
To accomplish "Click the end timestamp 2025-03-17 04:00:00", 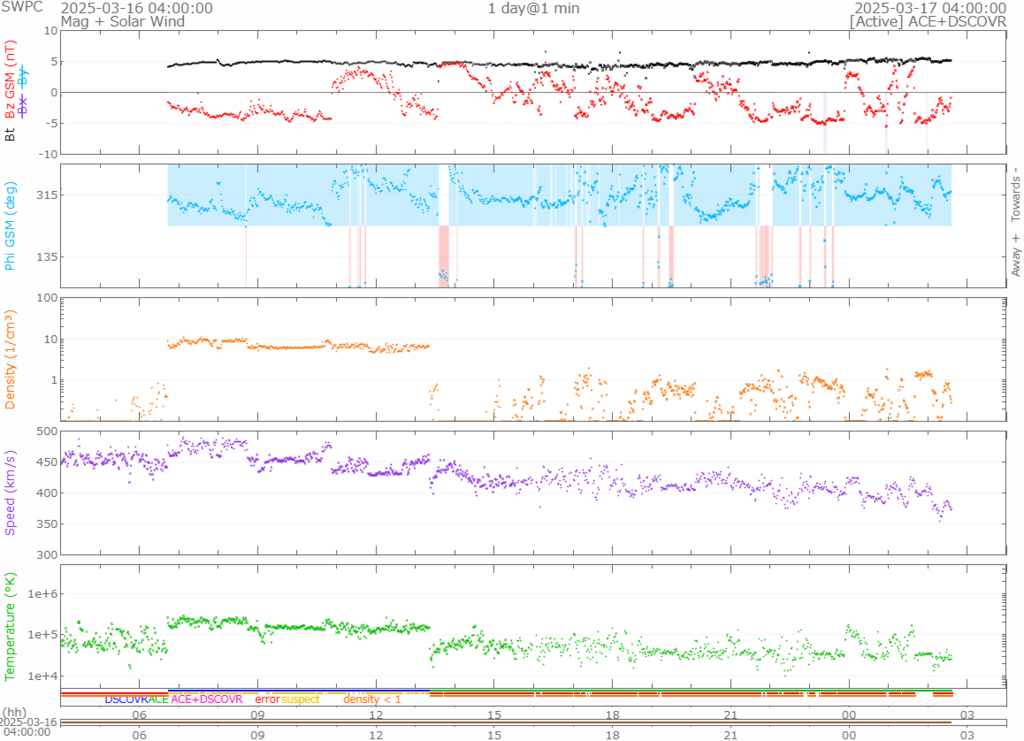I will 935,8.
